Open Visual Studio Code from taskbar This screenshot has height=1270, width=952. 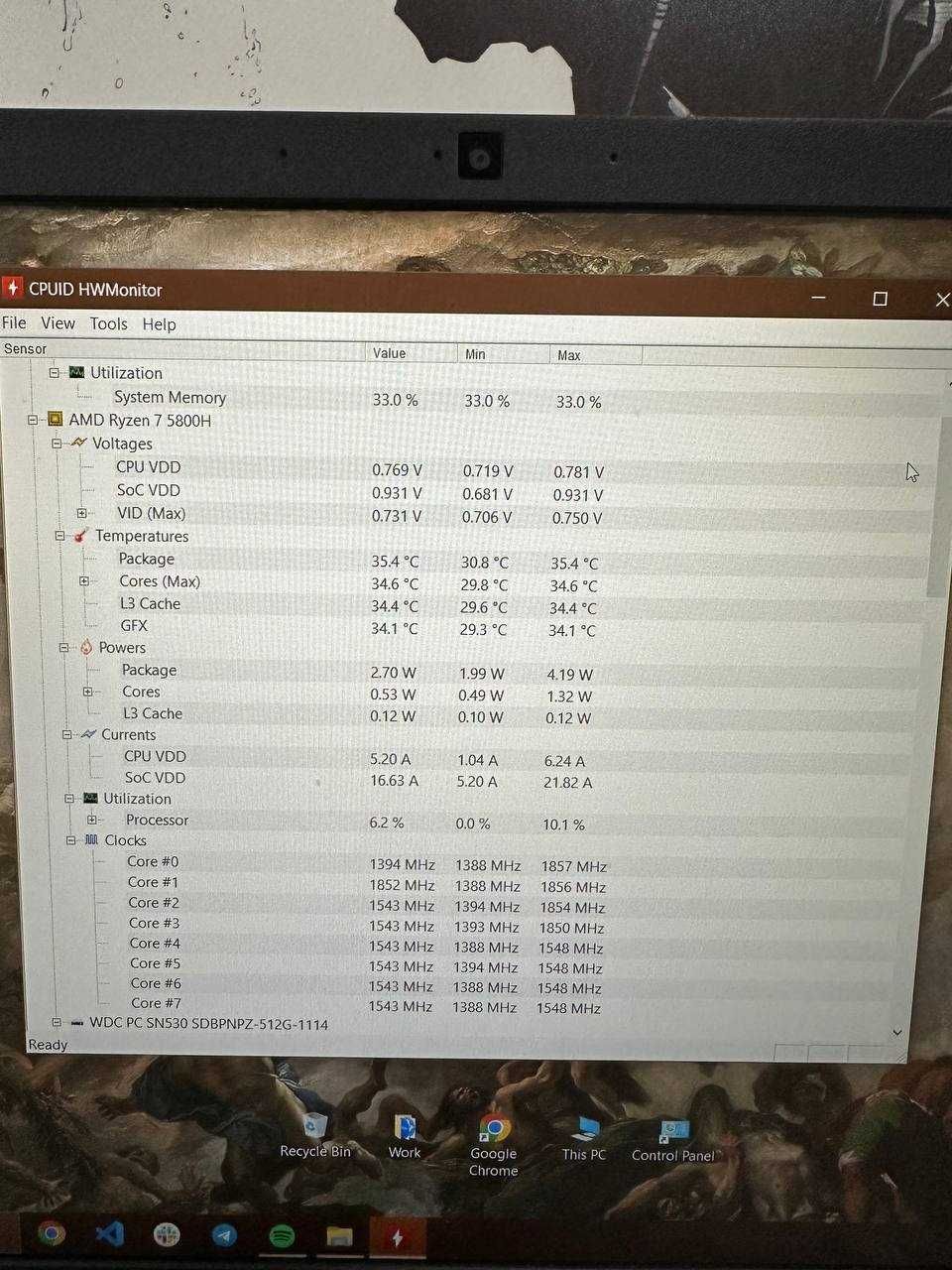point(110,1234)
